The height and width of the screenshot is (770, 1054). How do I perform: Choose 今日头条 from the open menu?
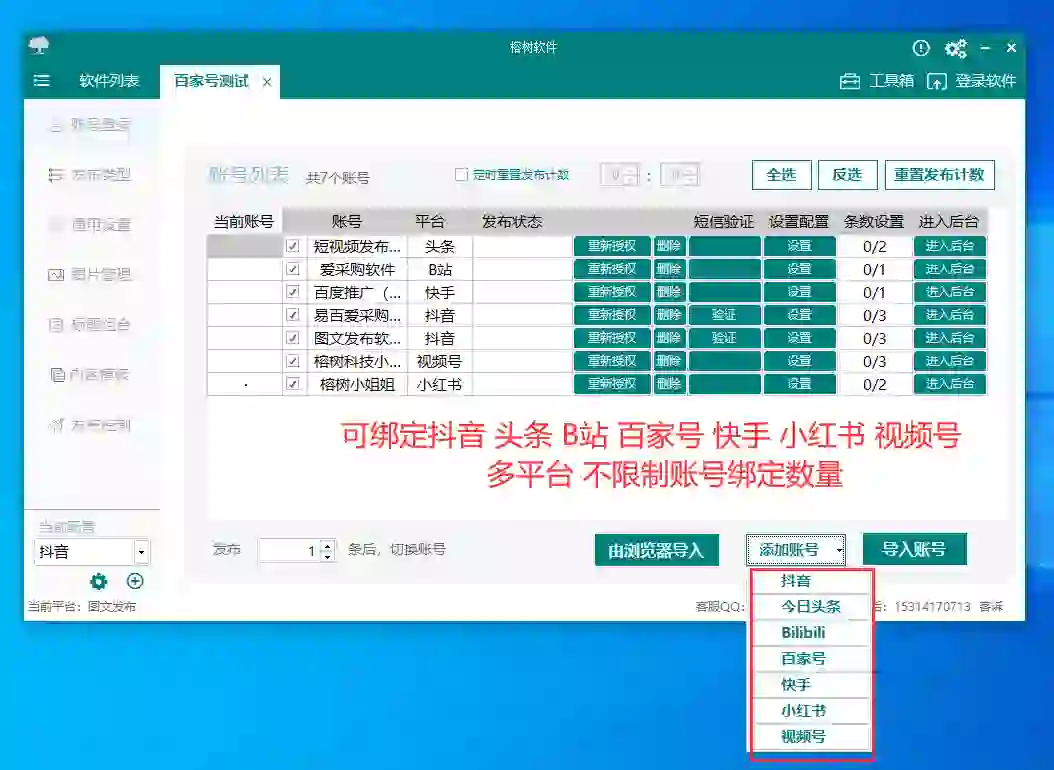pos(810,606)
